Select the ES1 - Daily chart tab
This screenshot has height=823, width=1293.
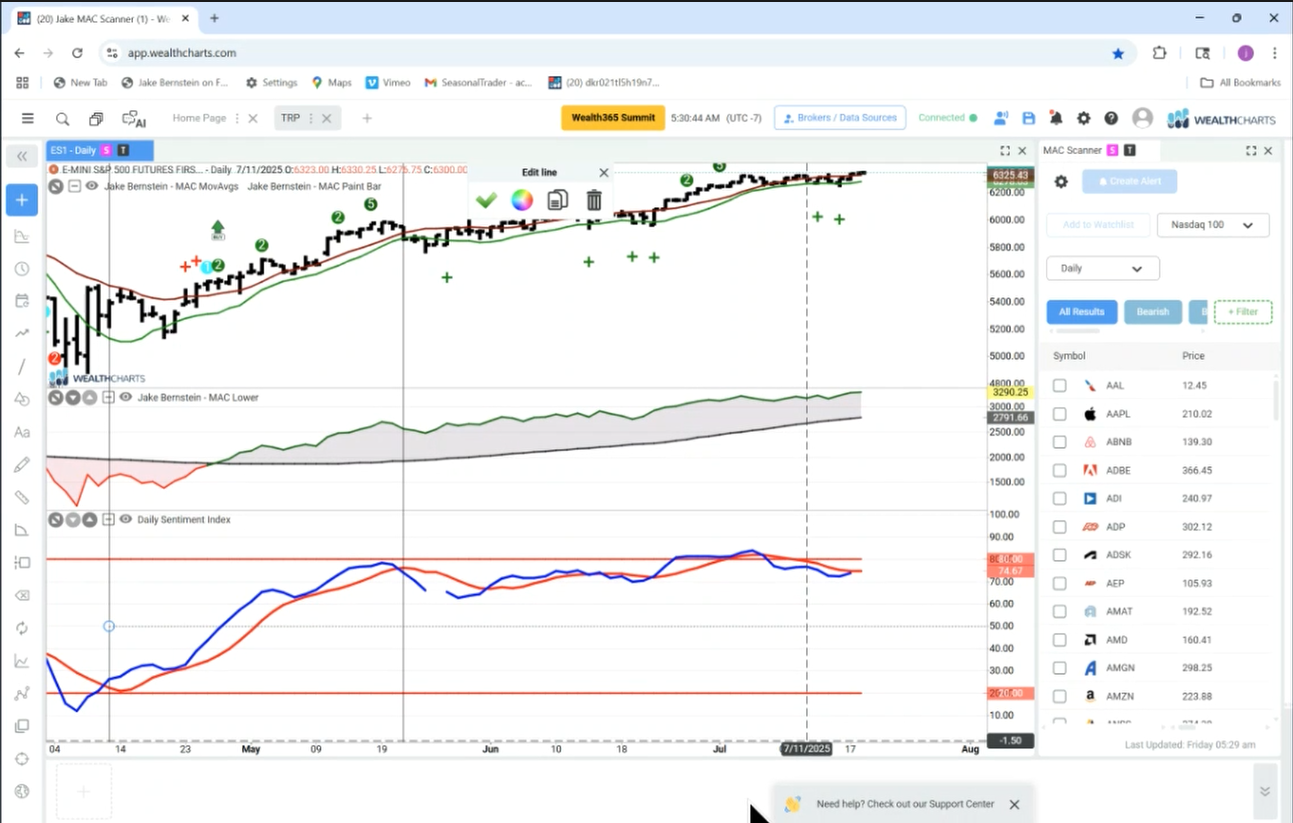[100, 150]
